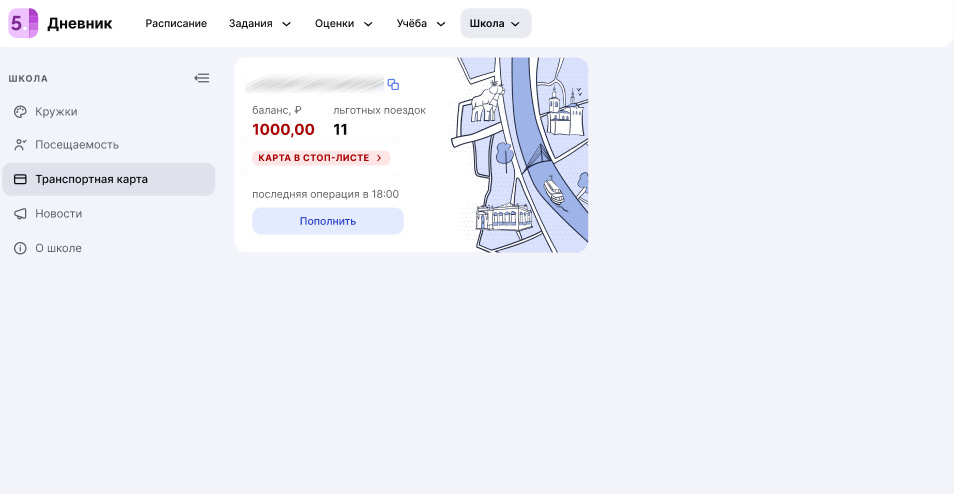Select the Посещаемость person icon
954x494 pixels.
[20, 145]
